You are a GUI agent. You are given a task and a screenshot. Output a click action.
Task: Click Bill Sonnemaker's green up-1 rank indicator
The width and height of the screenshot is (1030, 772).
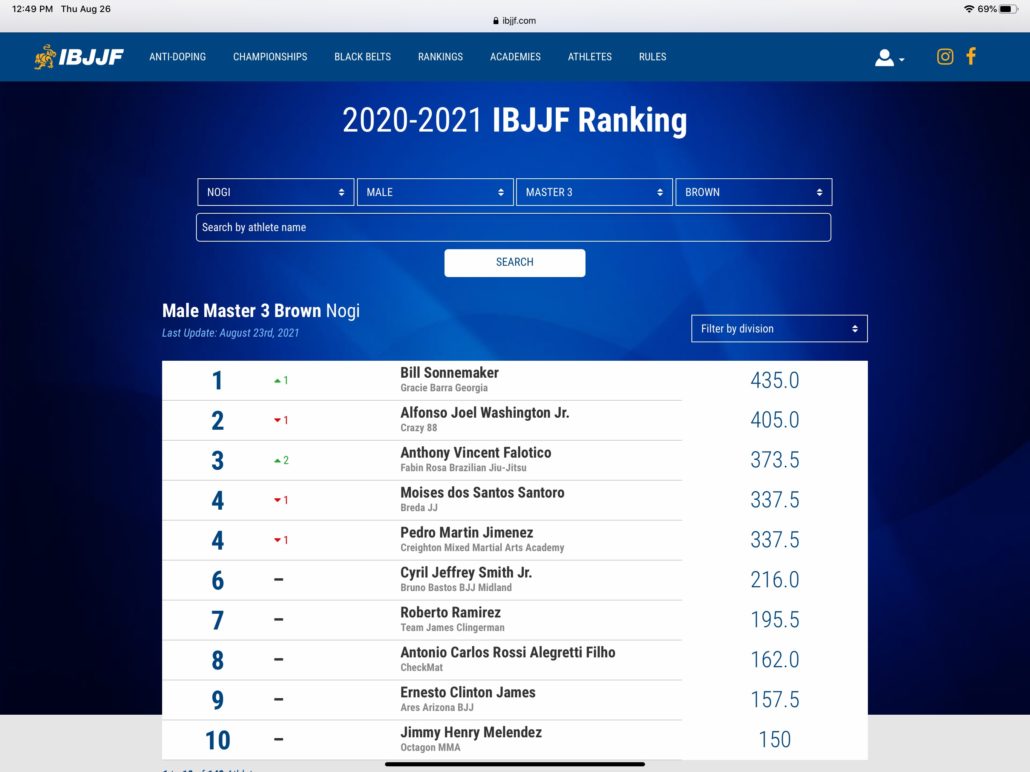tap(281, 380)
